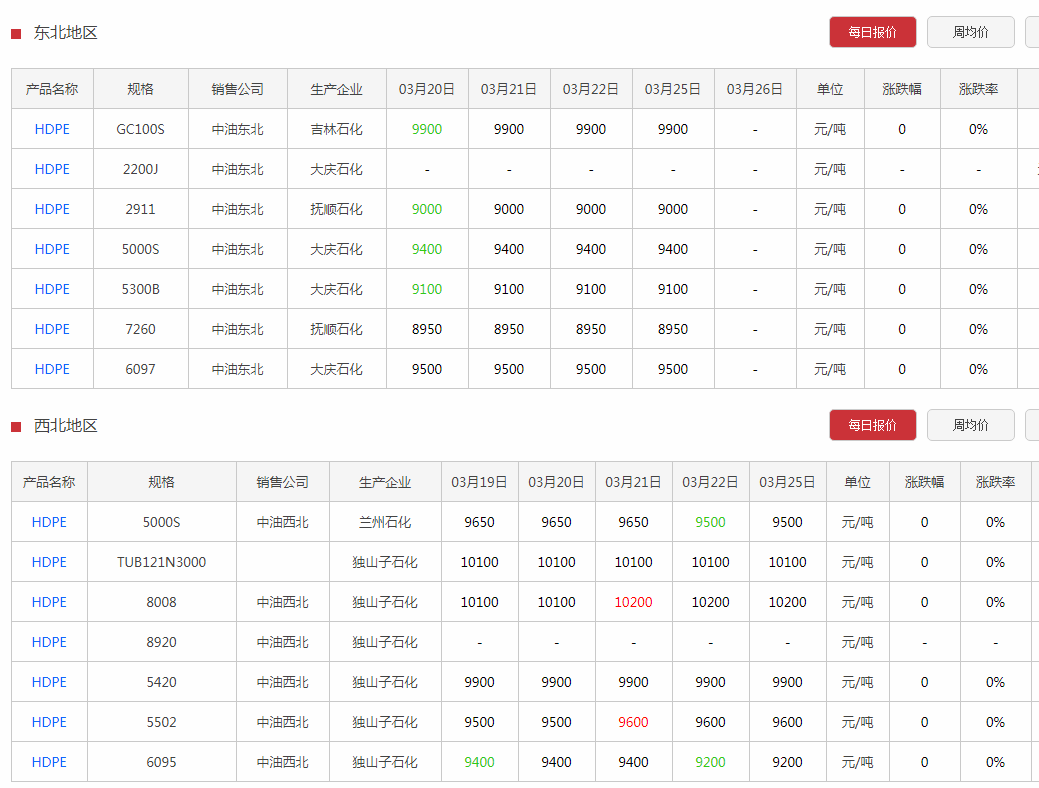Click the 8920 specification cell
The height and width of the screenshot is (788, 1039).
click(x=162, y=642)
